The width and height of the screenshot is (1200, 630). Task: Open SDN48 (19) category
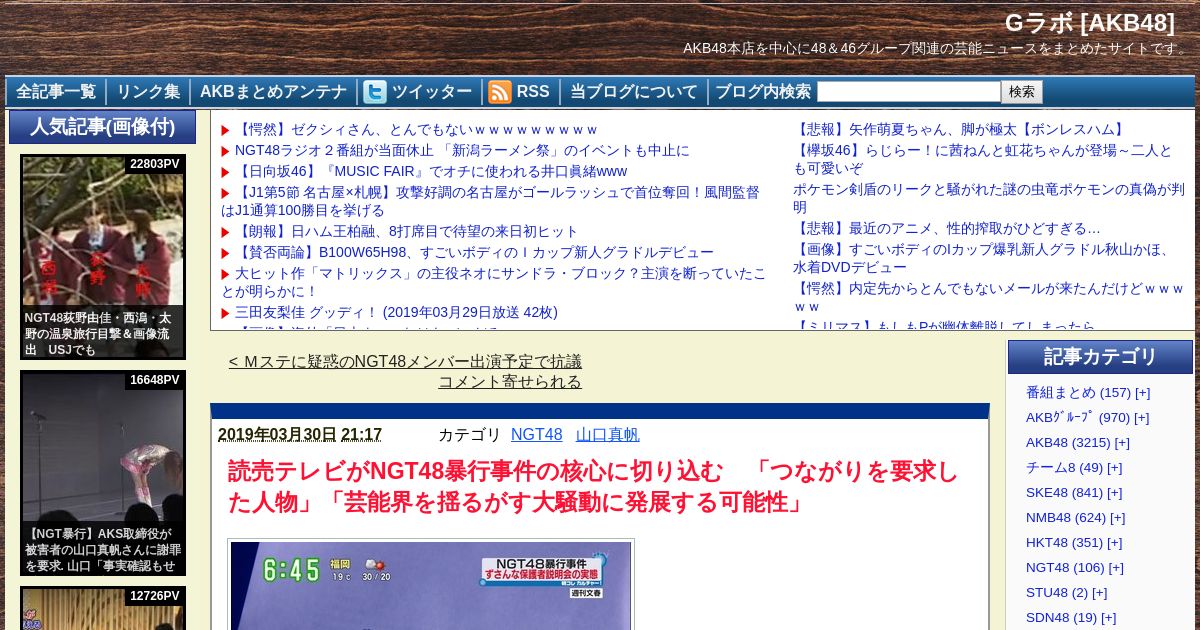[x=1061, y=618]
